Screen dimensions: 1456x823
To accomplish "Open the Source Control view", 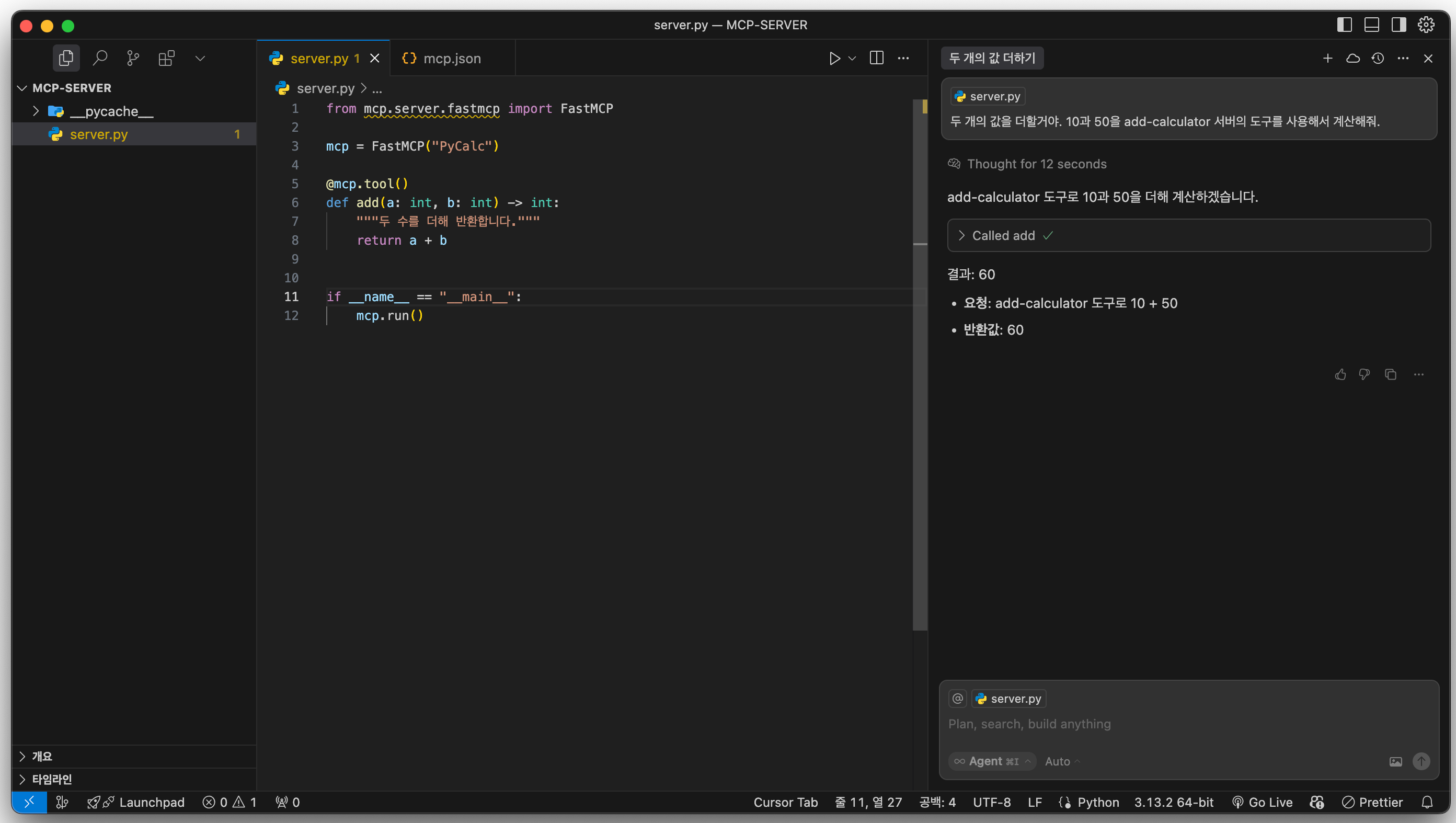I will pos(133,58).
